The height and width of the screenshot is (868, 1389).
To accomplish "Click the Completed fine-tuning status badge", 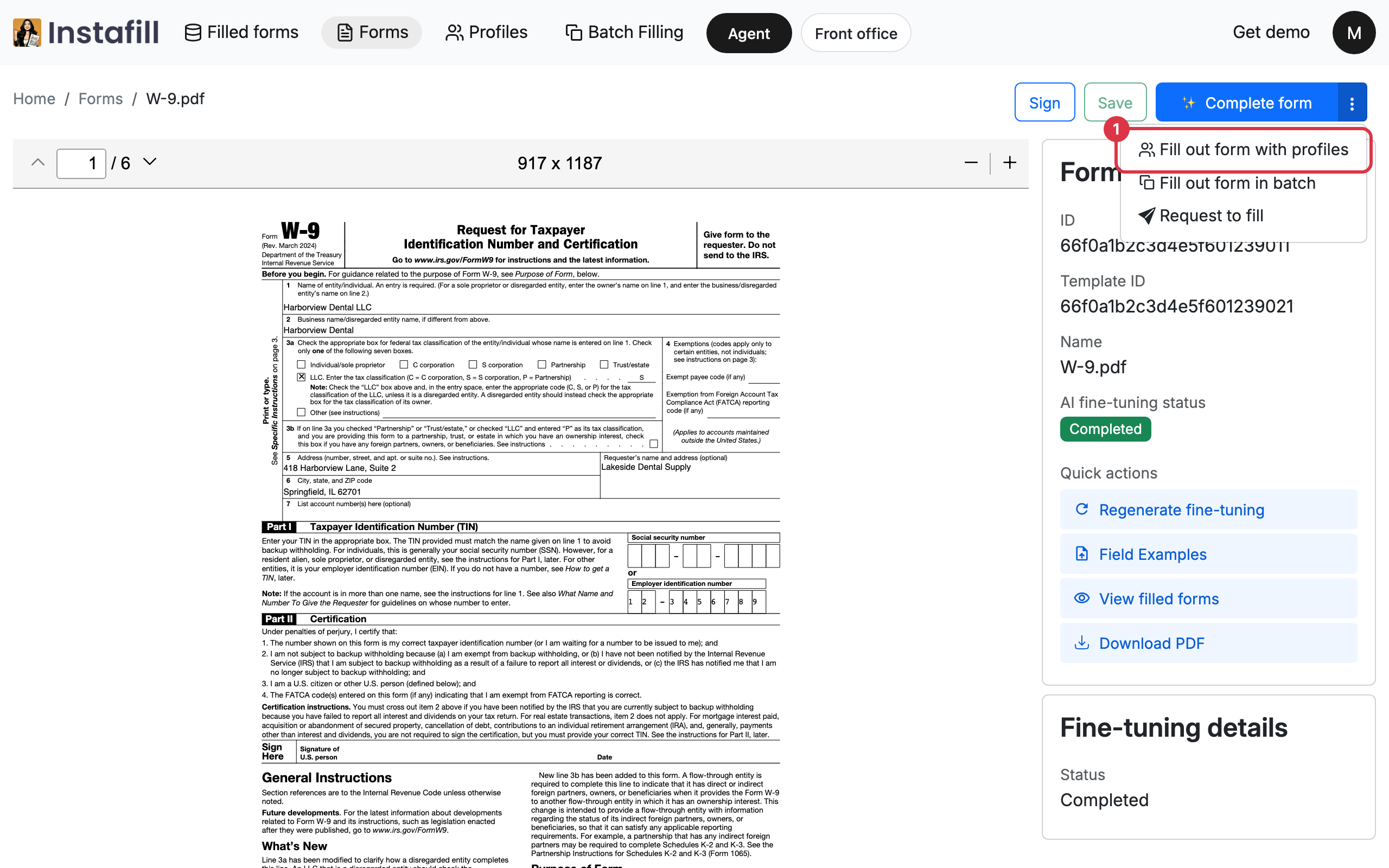I will click(x=1105, y=429).
